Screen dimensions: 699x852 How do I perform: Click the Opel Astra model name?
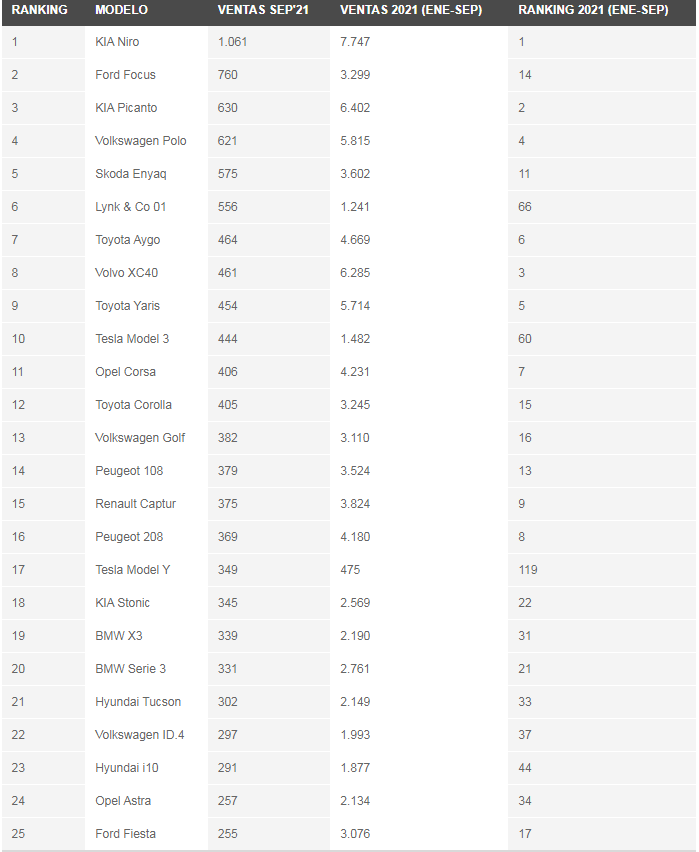coord(123,801)
